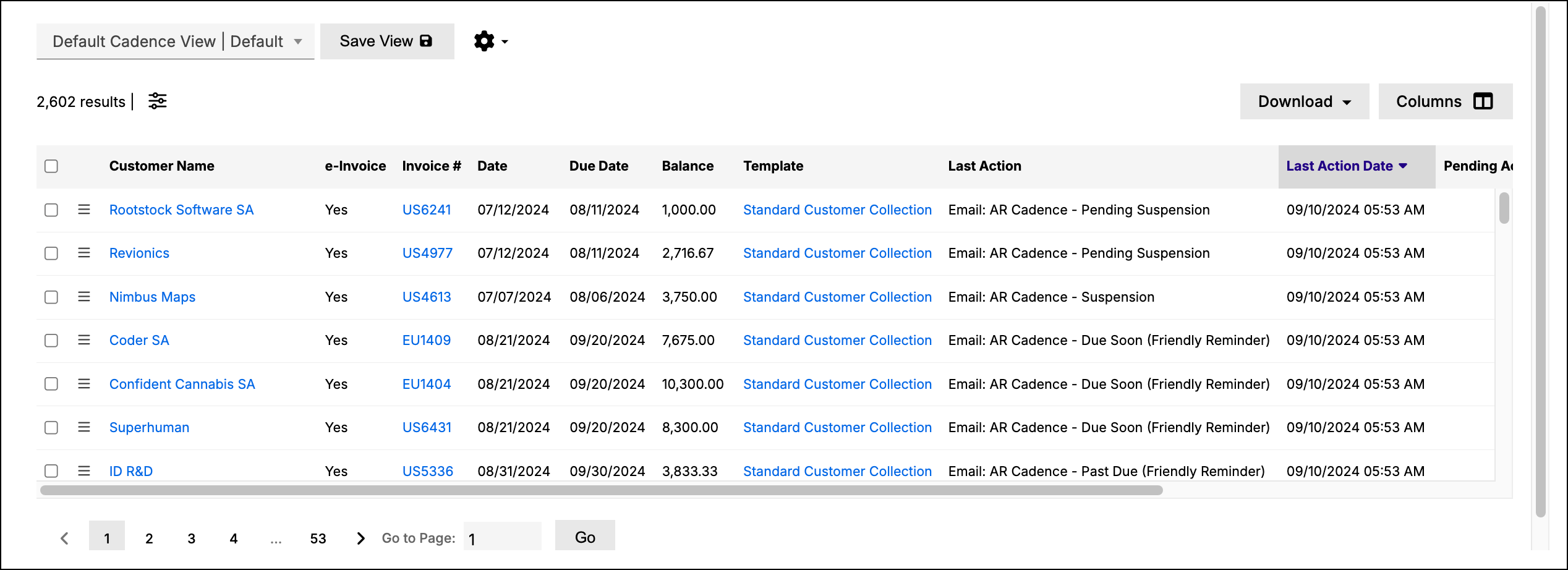The width and height of the screenshot is (1568, 570).
Task: Go to next page arrow
Action: coord(361,538)
